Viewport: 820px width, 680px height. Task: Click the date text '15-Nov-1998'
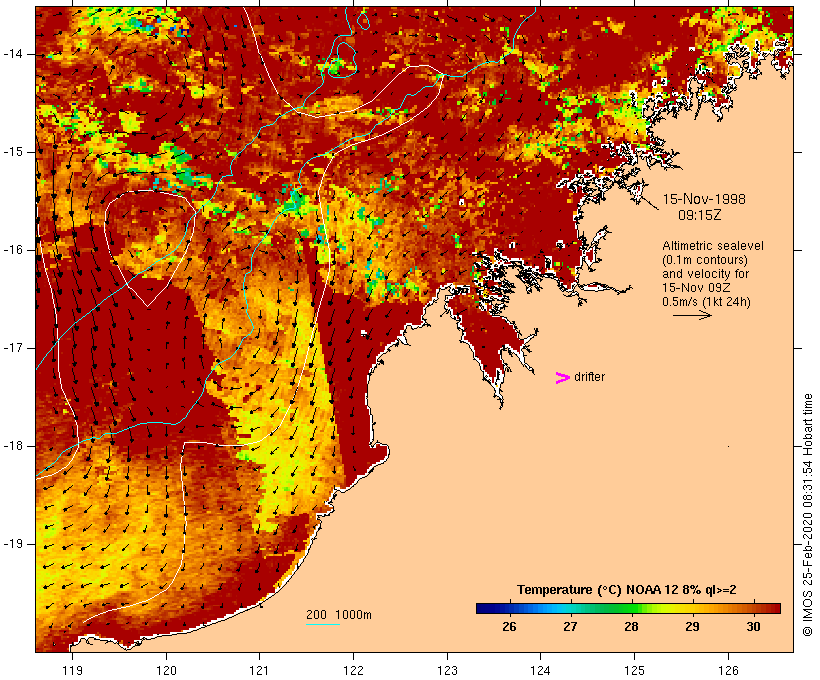pyautogui.click(x=704, y=199)
